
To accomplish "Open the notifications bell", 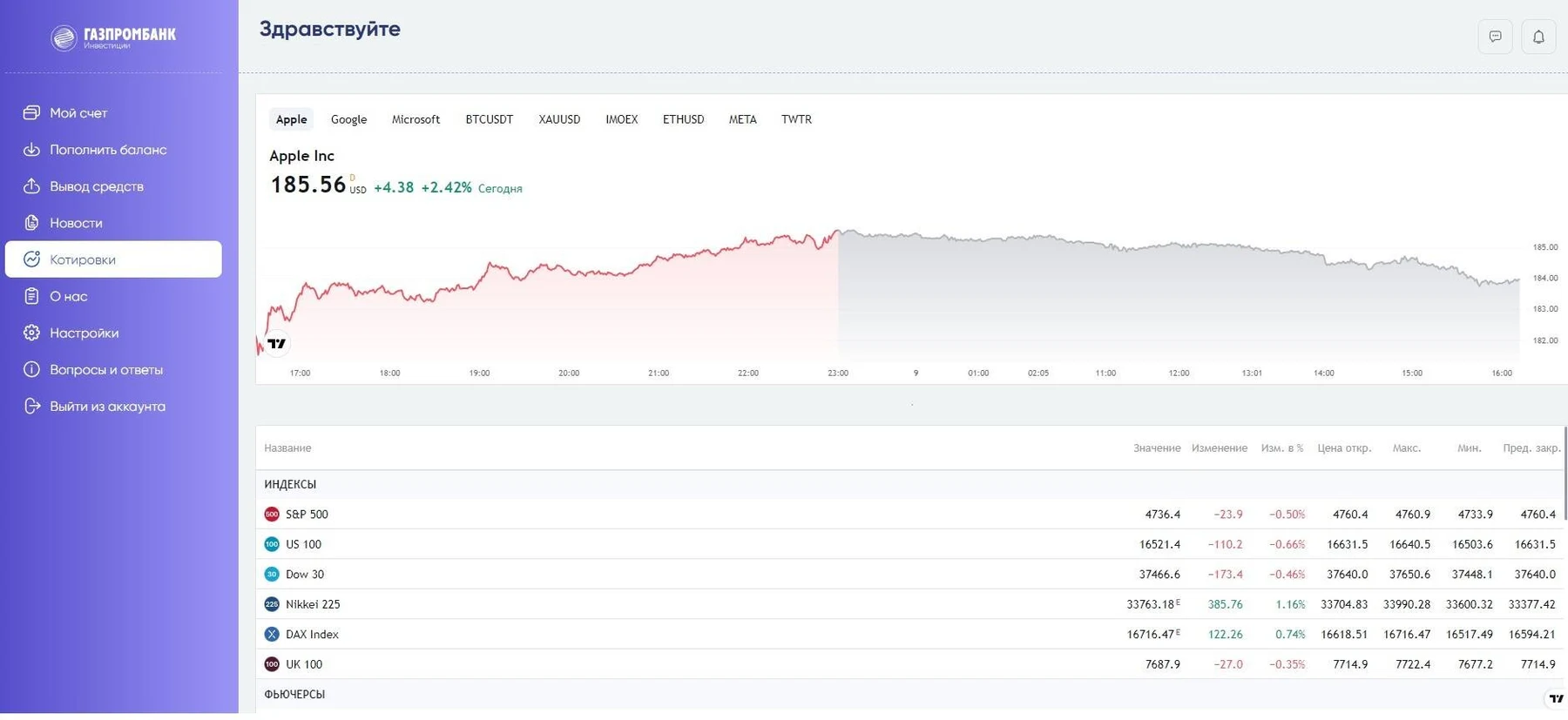I will pyautogui.click(x=1538, y=37).
